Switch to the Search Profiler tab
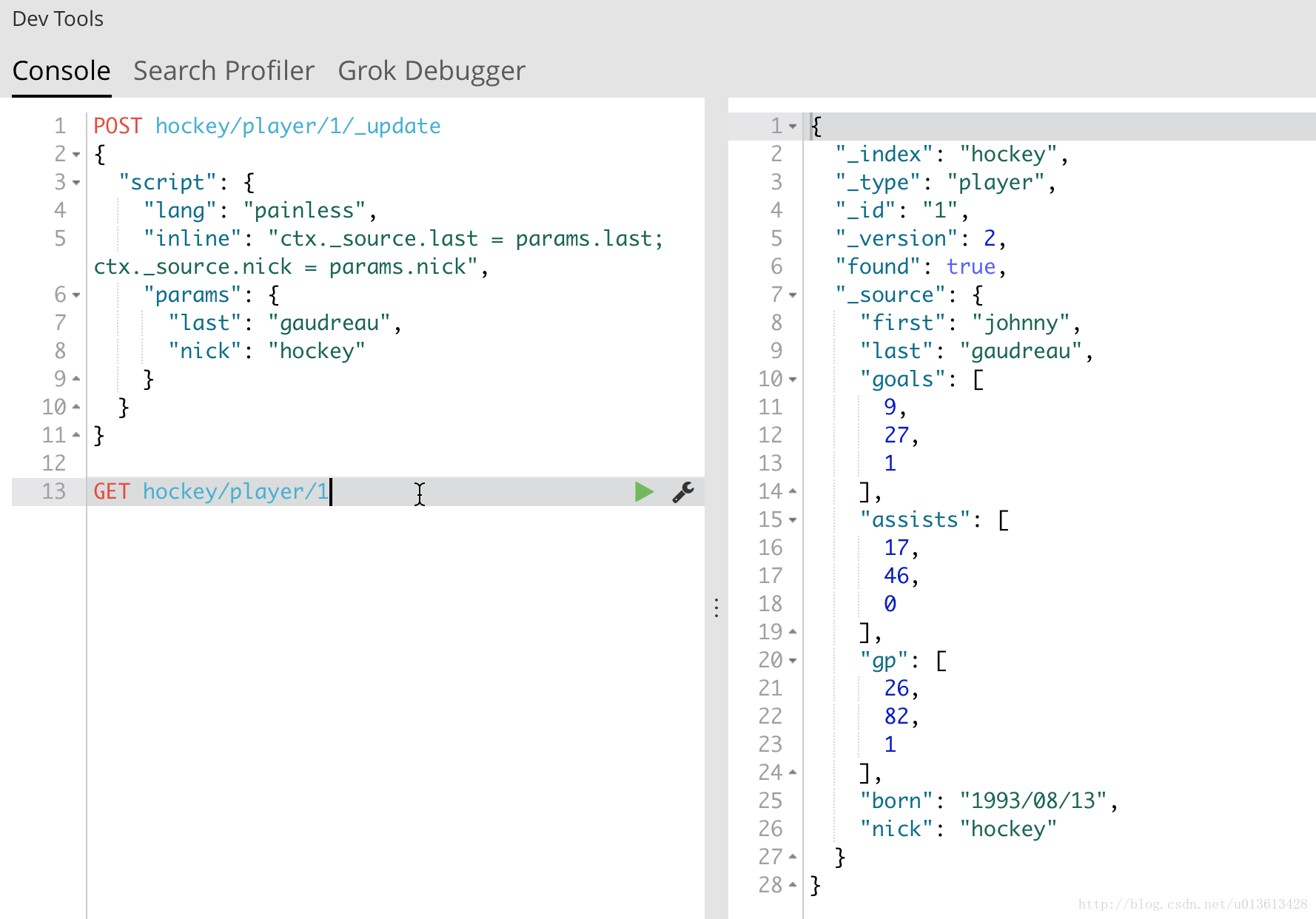Viewport: 1316px width, 919px height. (x=224, y=71)
